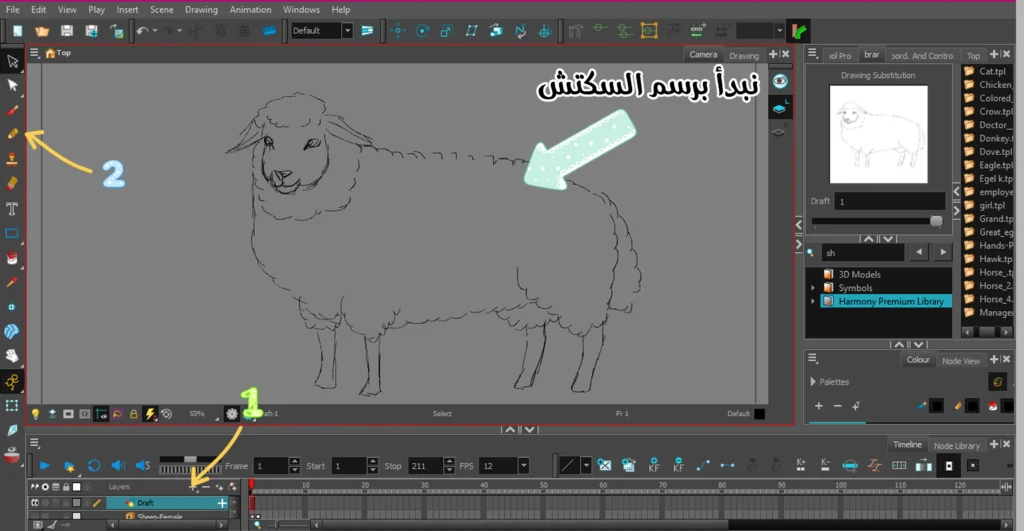Viewport: 1024px width, 531px height.
Task: Select the Rectangle shape tool
Action: [x=12, y=233]
